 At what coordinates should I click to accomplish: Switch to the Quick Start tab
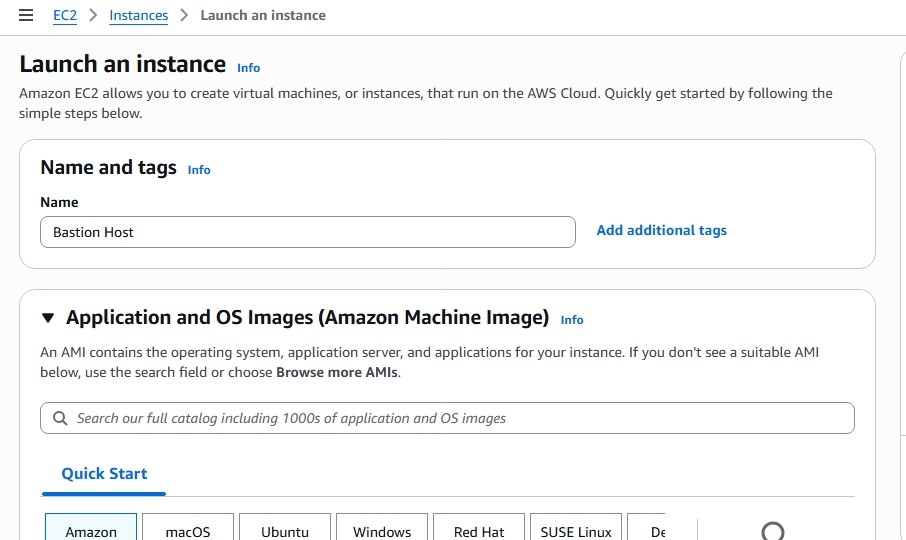pos(104,474)
